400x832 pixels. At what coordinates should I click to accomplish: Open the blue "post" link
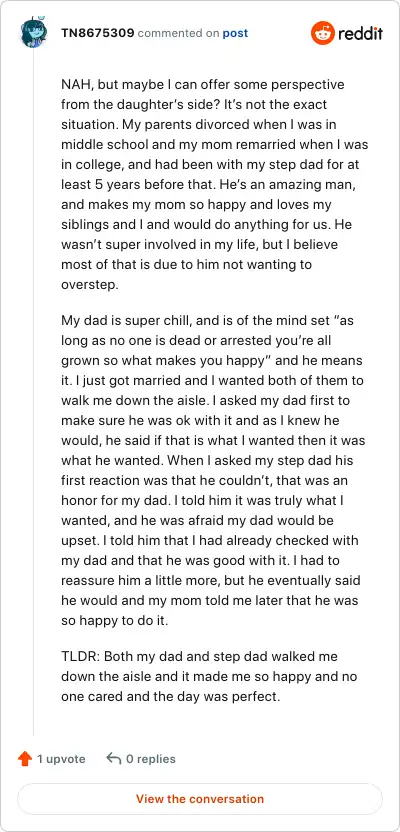point(235,33)
